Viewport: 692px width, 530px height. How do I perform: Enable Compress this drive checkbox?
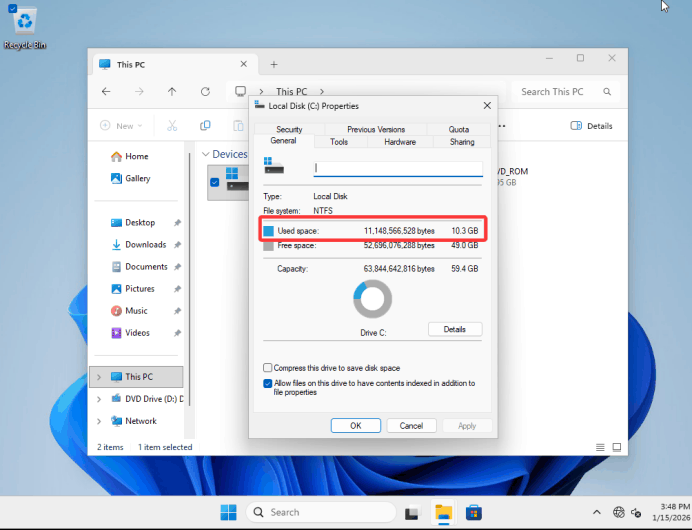(x=268, y=368)
